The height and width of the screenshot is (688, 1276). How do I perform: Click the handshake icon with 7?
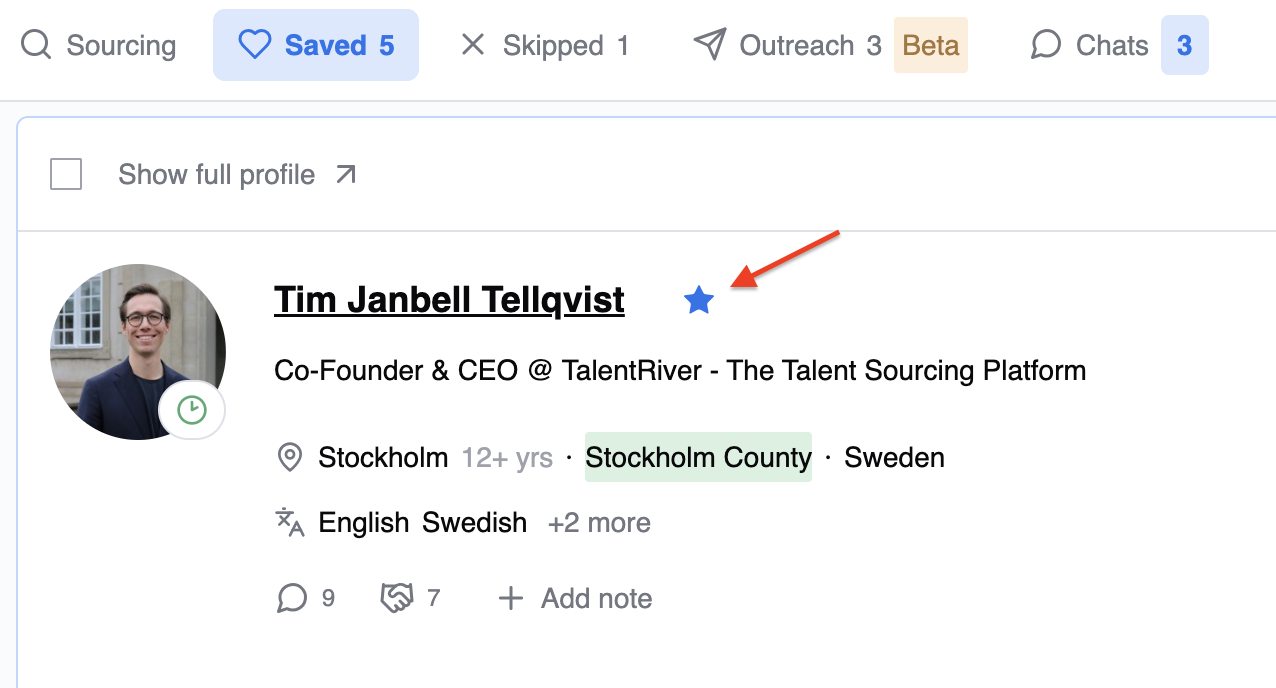point(397,598)
